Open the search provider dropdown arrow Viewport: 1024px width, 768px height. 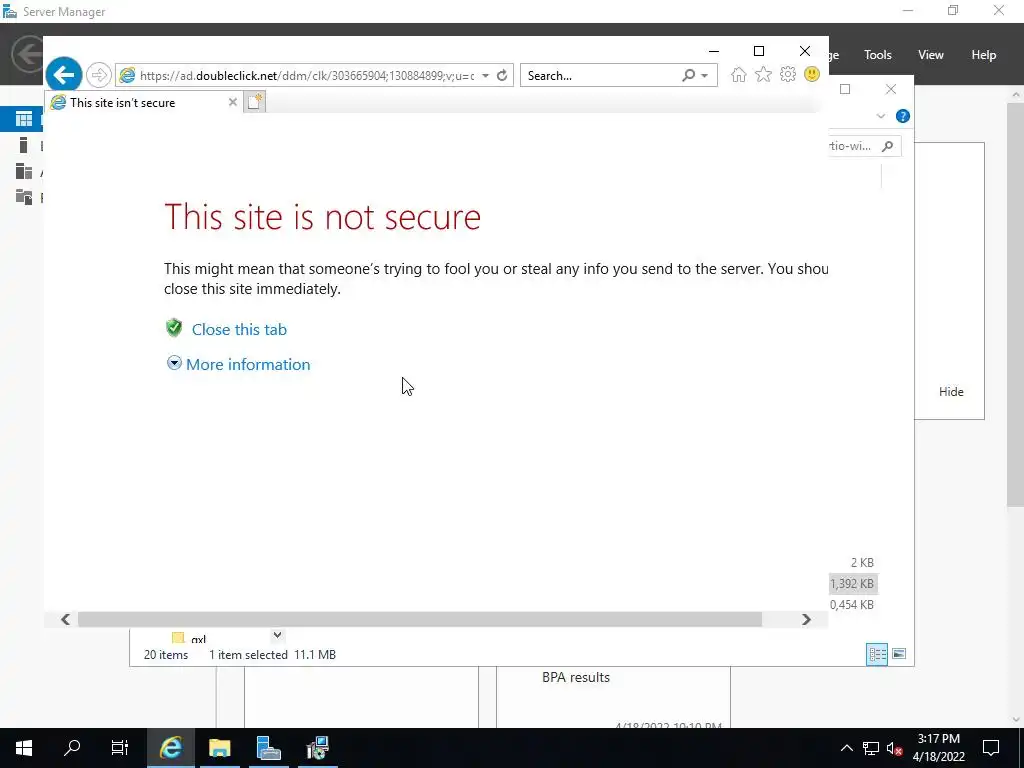point(705,76)
